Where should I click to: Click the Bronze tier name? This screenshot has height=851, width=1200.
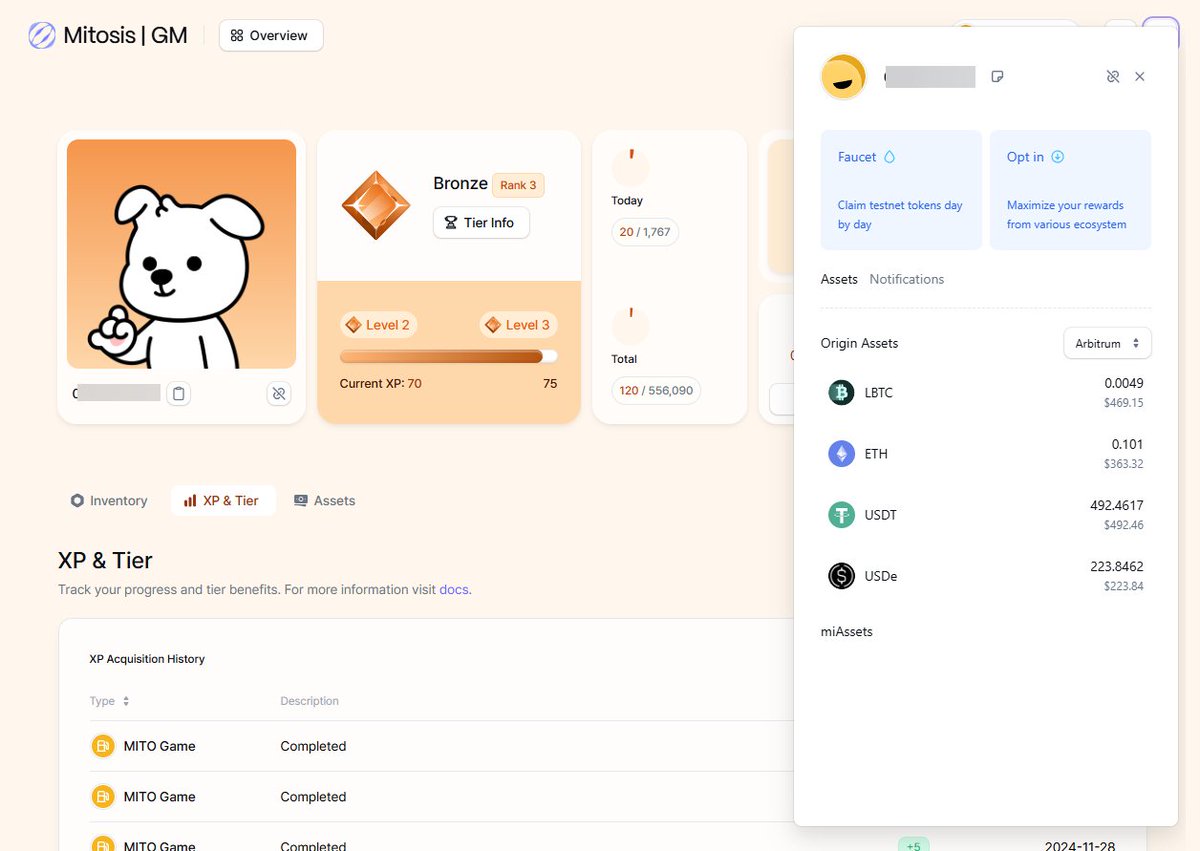click(460, 184)
